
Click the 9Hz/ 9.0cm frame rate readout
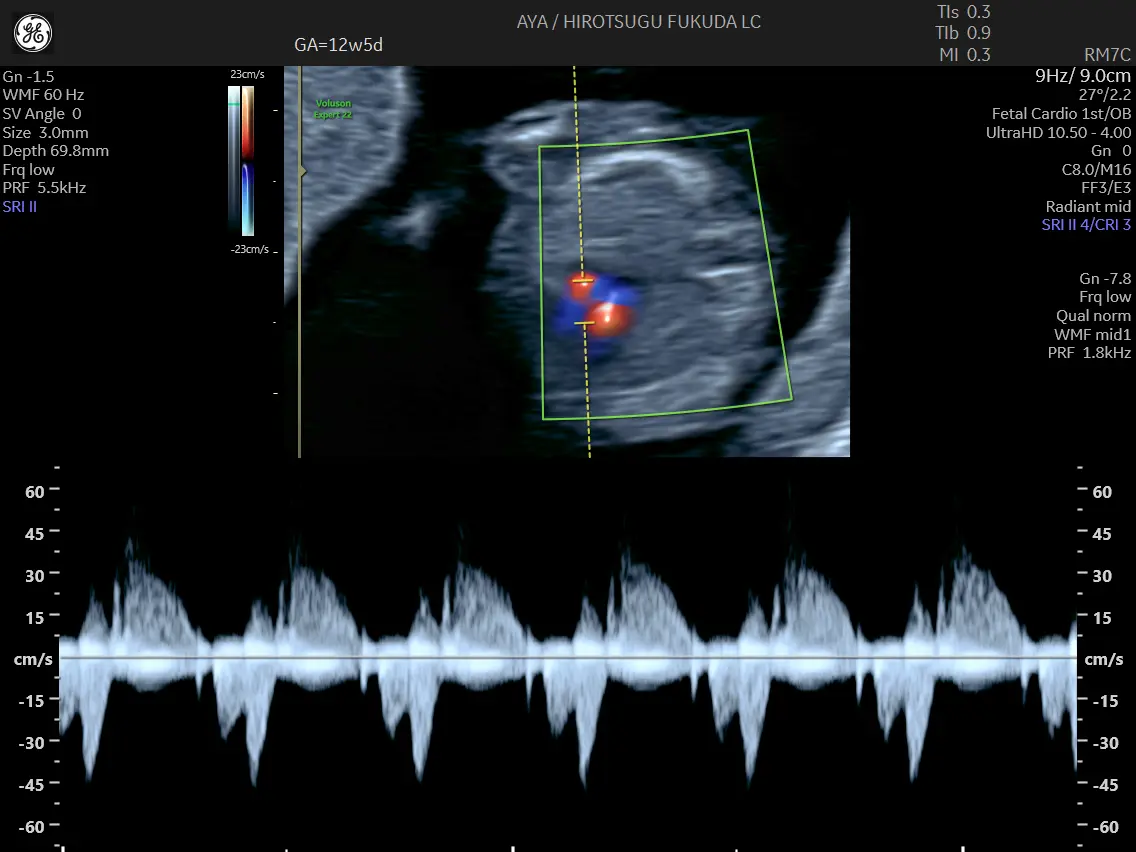[1082, 75]
